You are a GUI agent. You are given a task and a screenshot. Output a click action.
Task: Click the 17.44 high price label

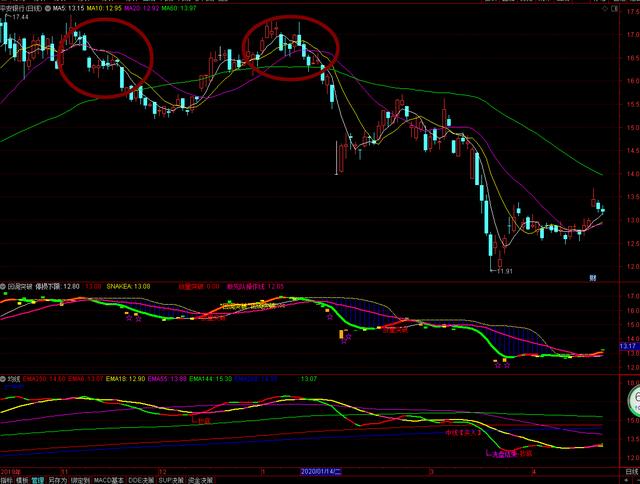click(20, 17)
